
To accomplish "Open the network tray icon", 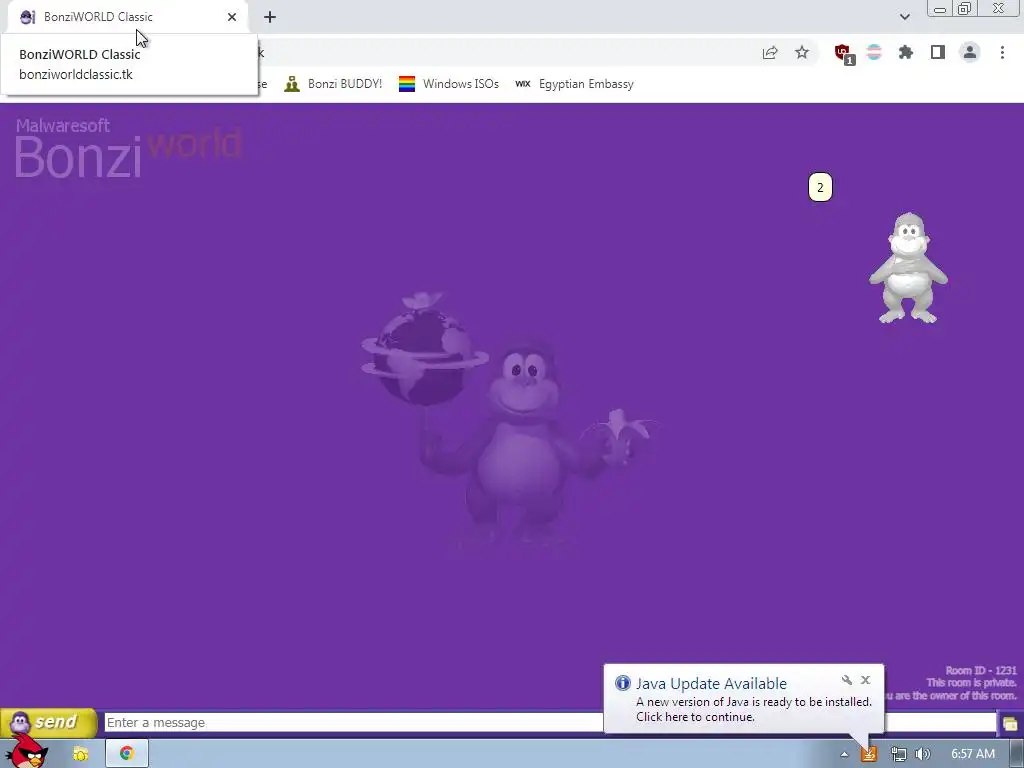I will pos(899,754).
